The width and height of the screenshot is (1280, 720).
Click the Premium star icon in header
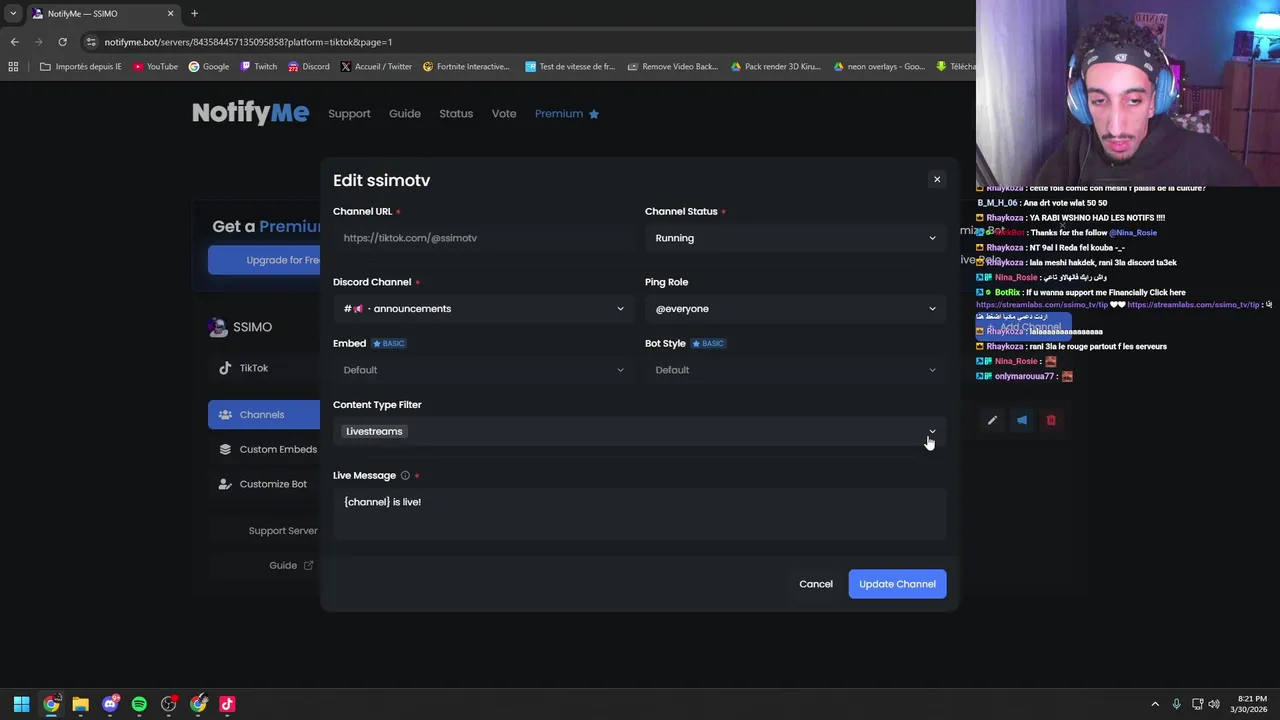point(594,114)
